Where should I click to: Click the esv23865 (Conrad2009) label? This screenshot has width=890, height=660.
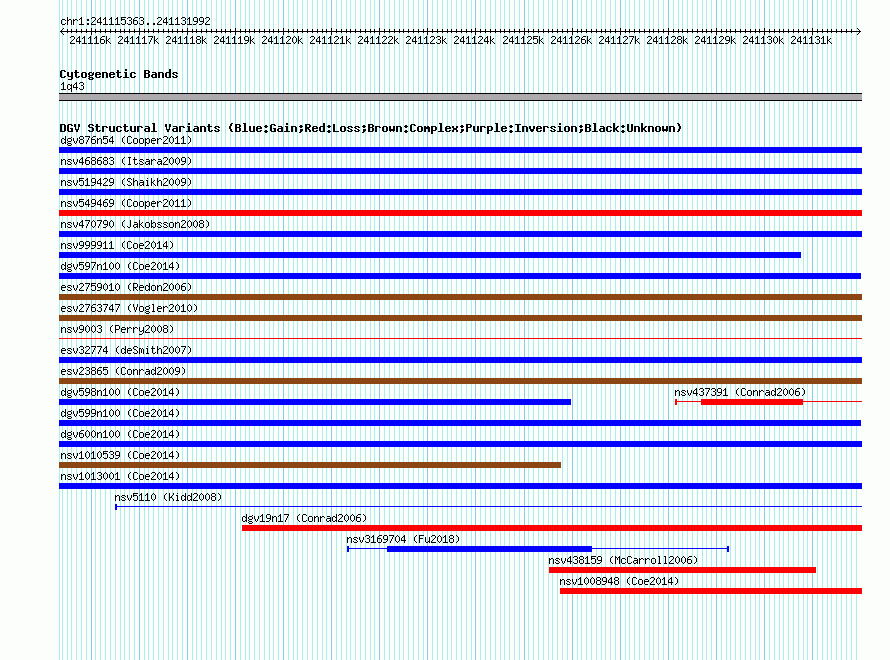coord(123,371)
